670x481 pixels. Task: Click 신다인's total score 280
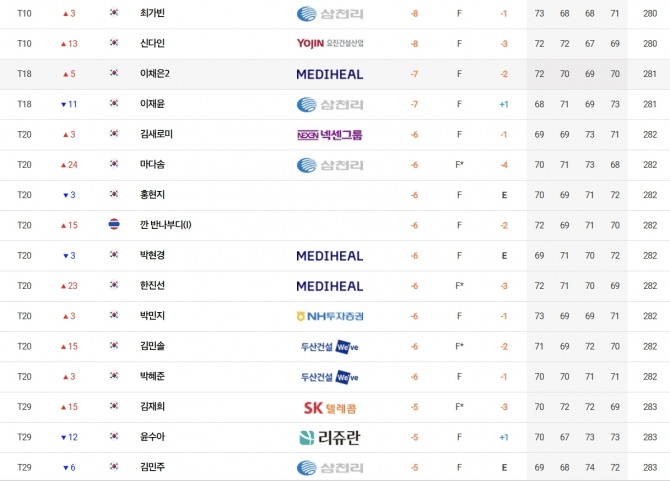[x=650, y=44]
